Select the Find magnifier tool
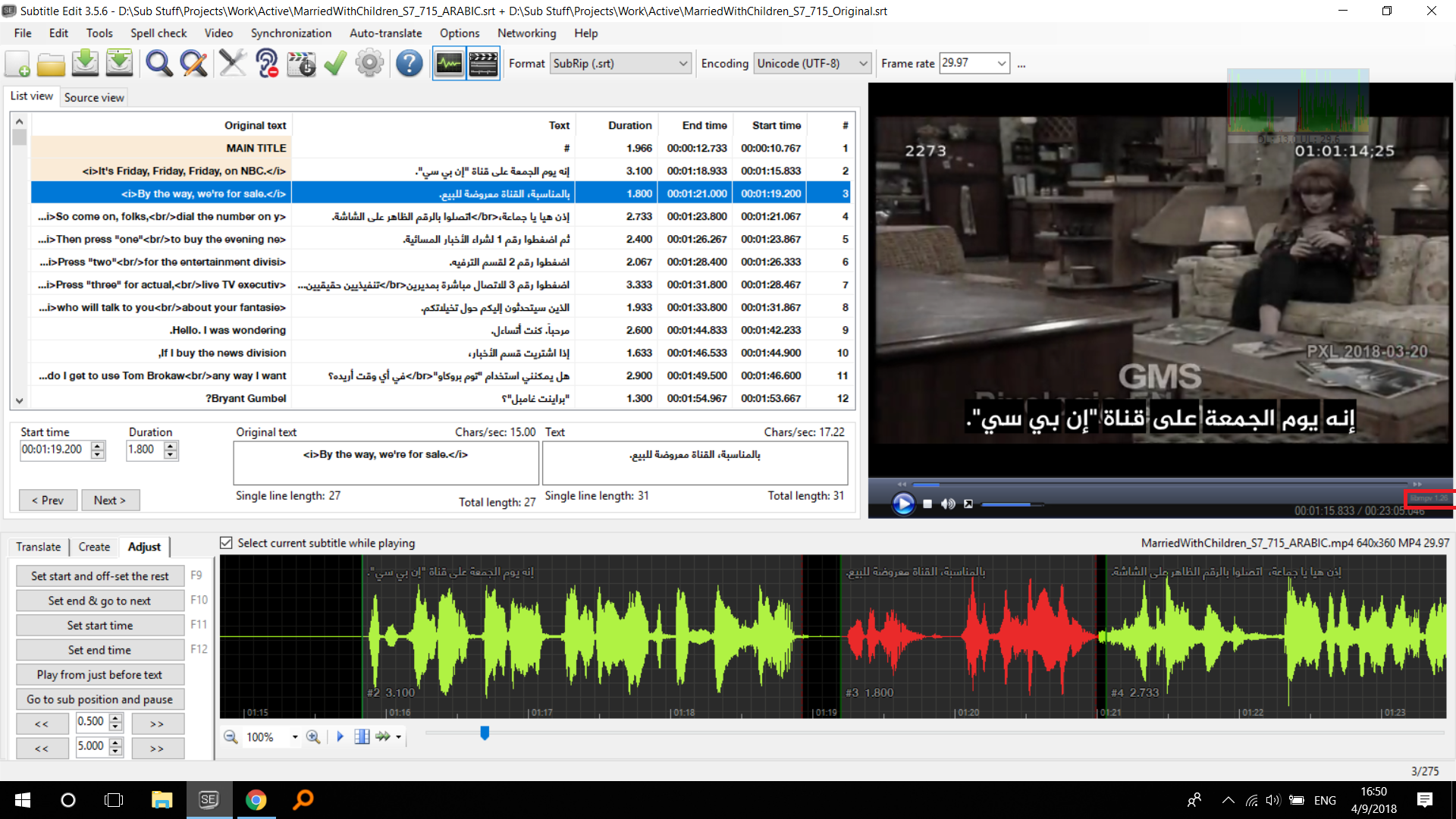Viewport: 1456px width, 819px height. 158,64
